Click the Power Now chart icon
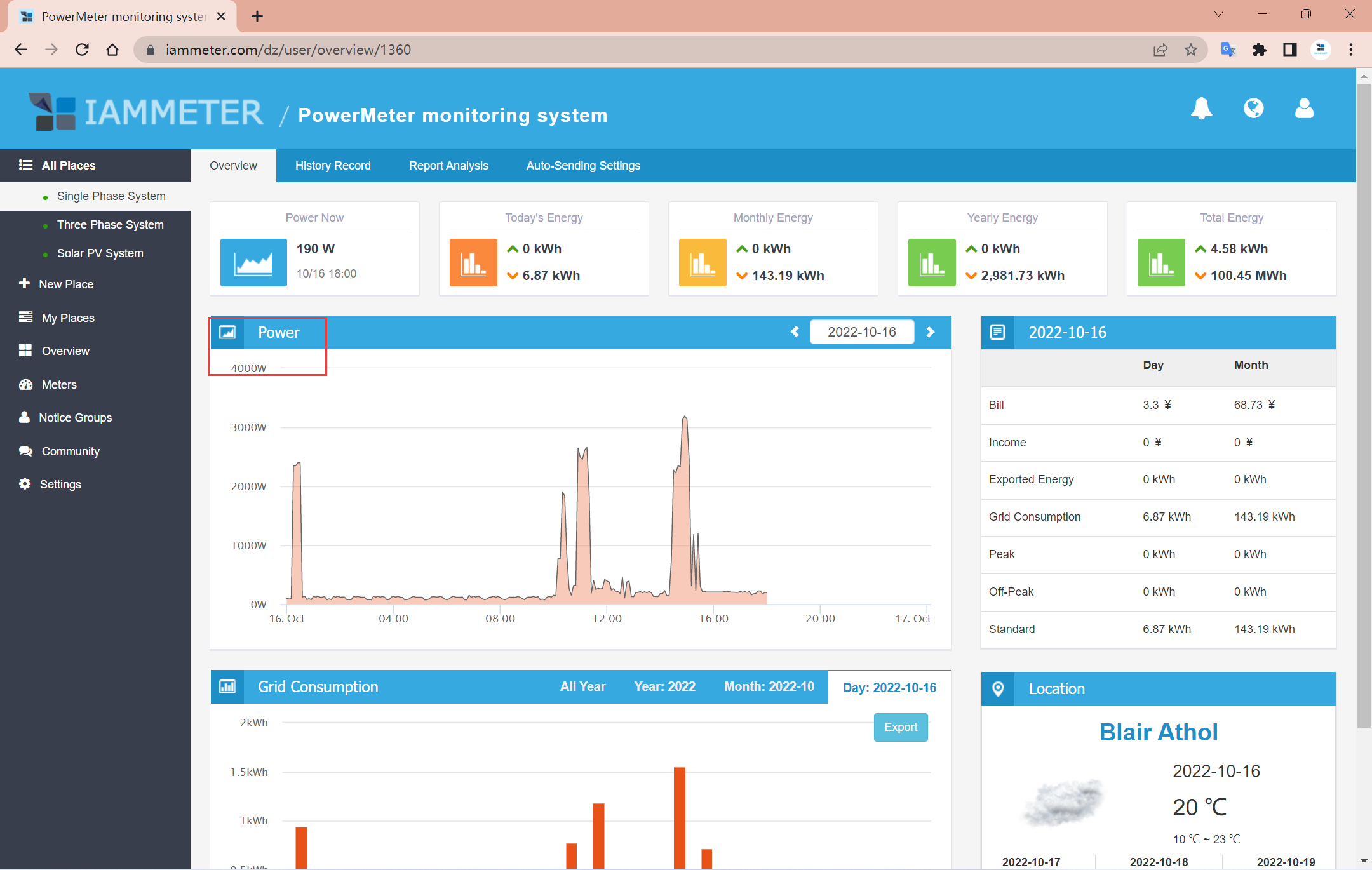Screen dimensions: 1372x870 [x=253, y=262]
